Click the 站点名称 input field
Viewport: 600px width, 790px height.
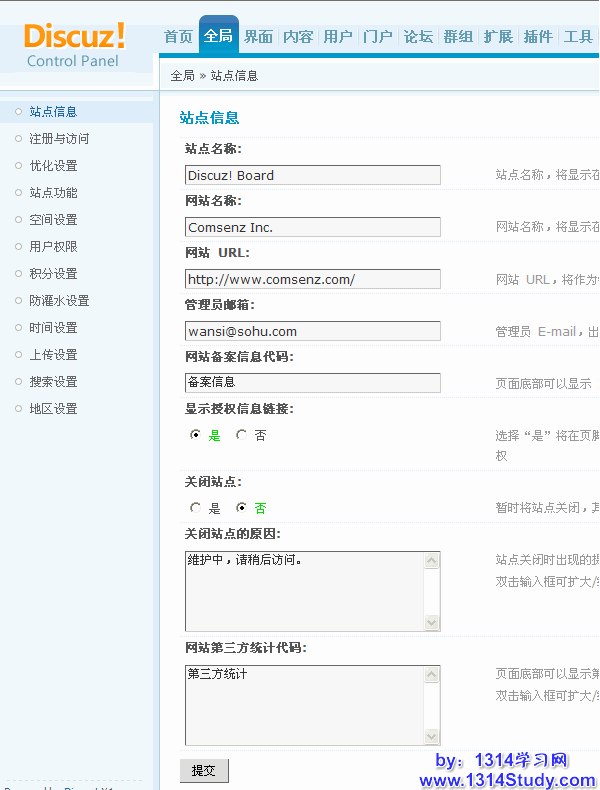(312, 175)
